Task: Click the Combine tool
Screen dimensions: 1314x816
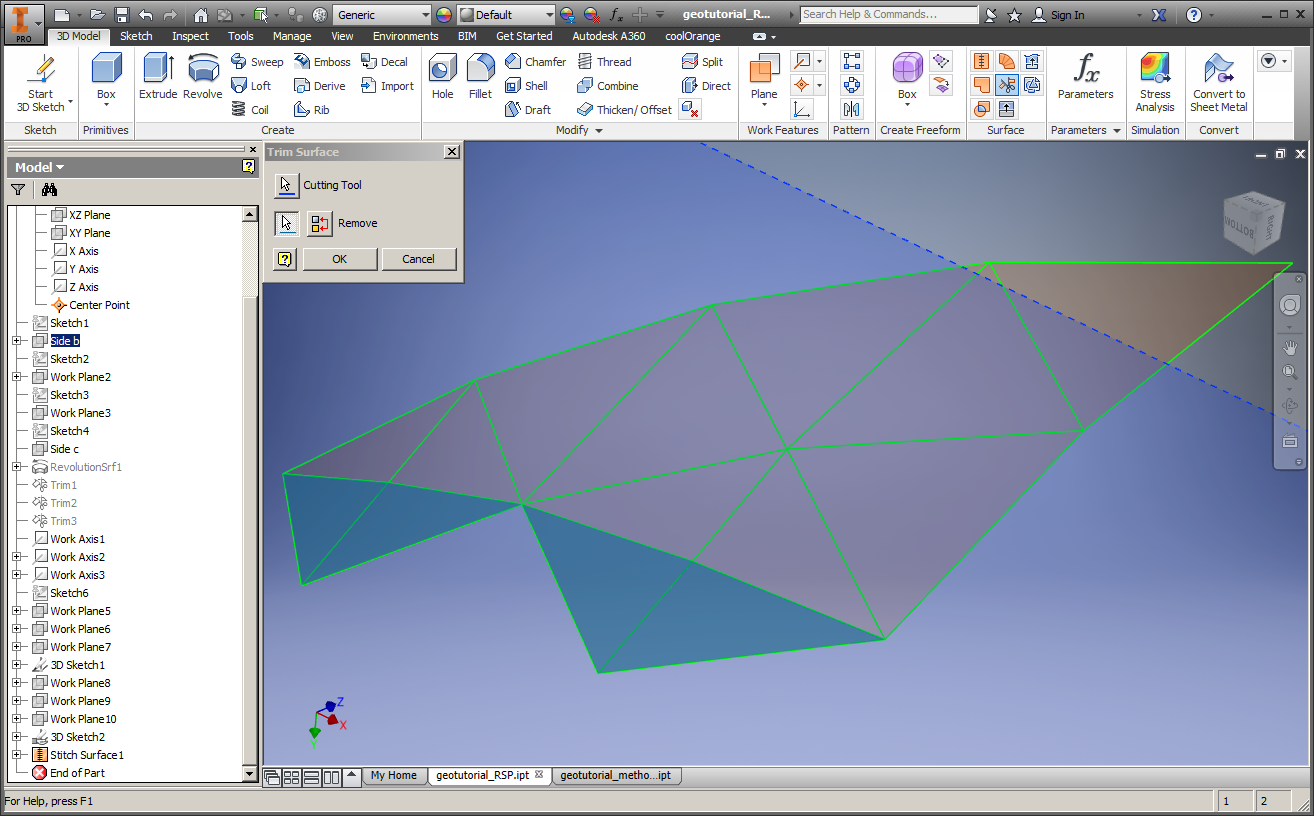Action: (x=607, y=86)
